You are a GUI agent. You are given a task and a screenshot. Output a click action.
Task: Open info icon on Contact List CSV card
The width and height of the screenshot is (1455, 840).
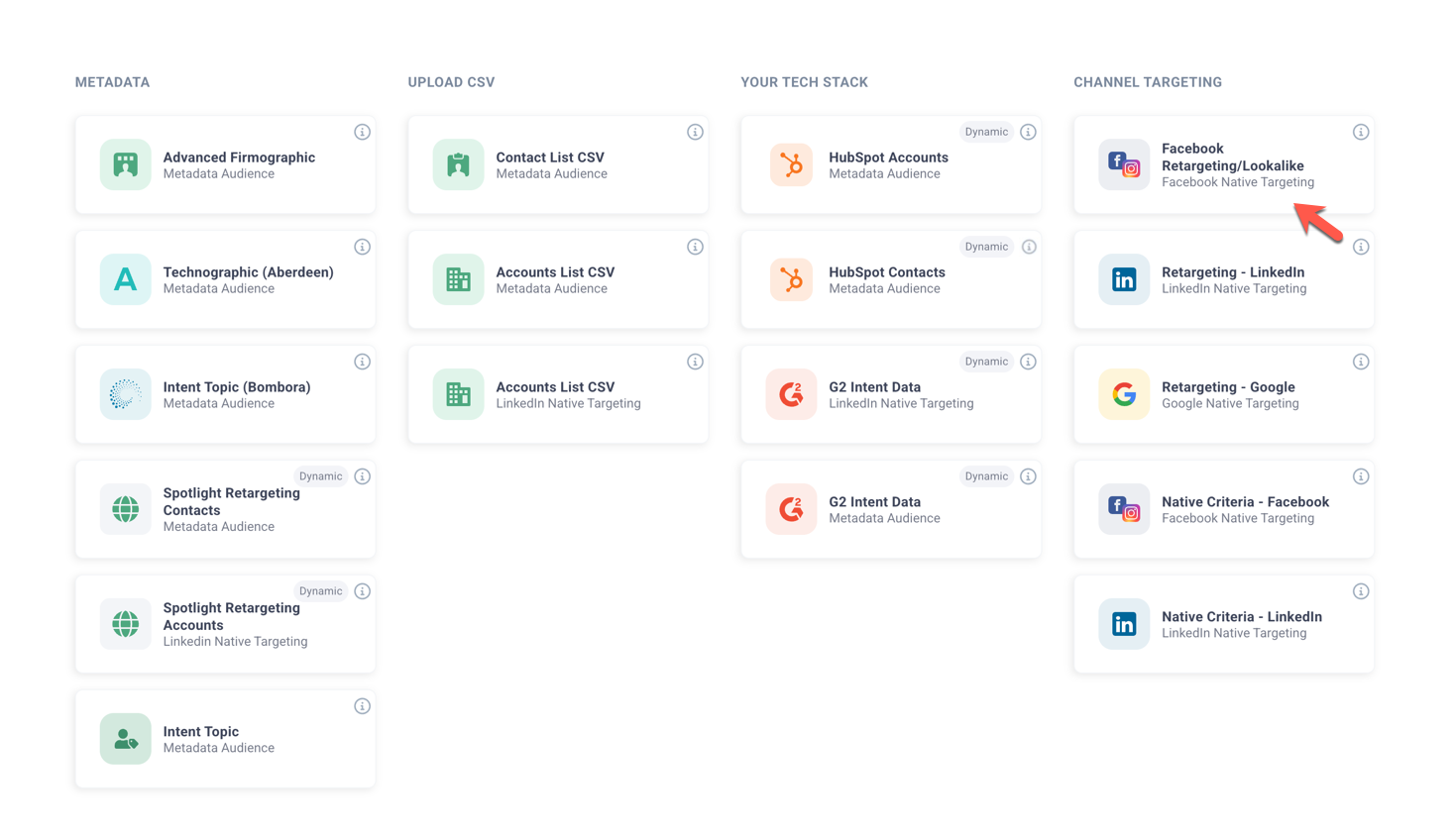[695, 132]
